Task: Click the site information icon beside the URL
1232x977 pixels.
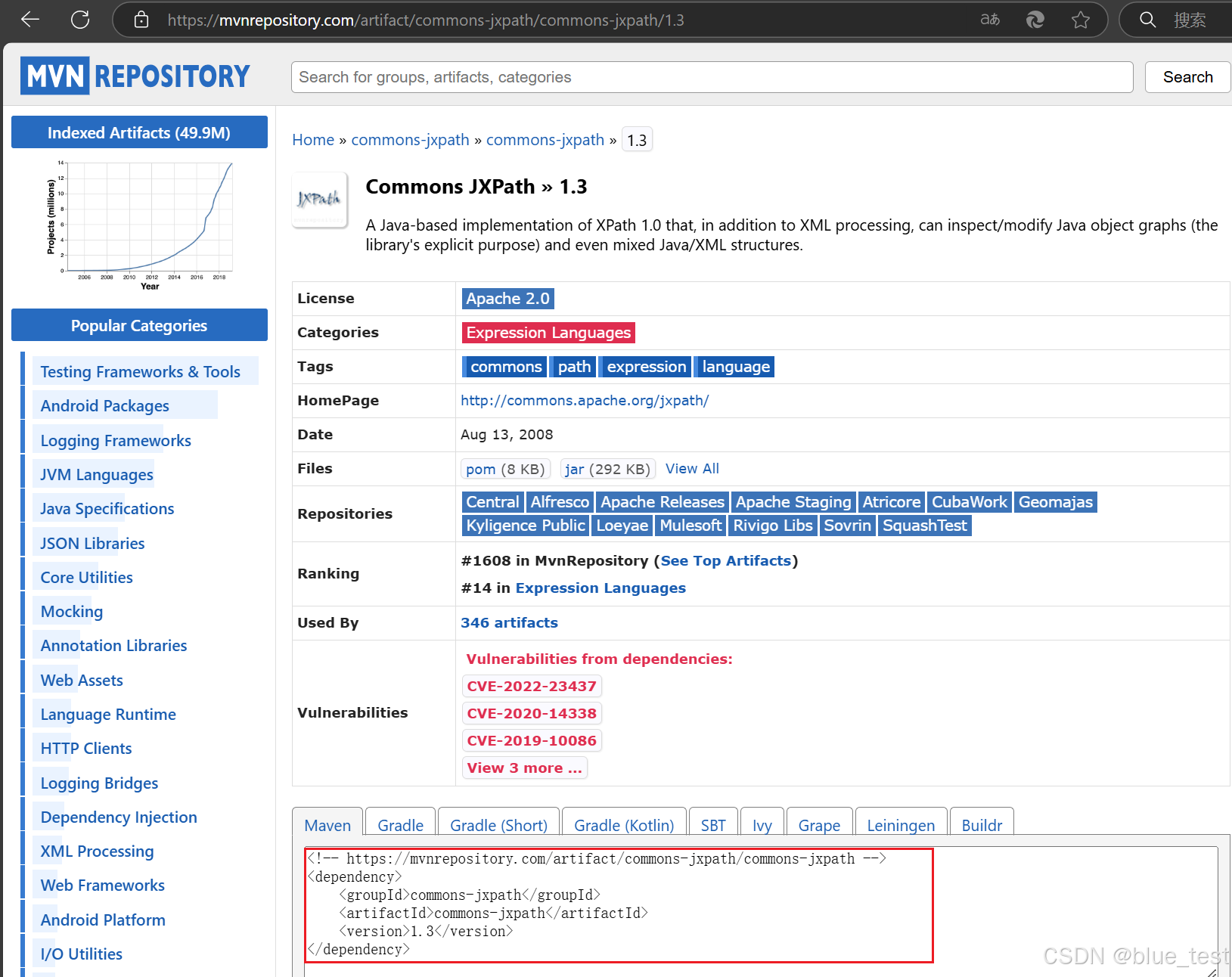Action: click(x=141, y=20)
